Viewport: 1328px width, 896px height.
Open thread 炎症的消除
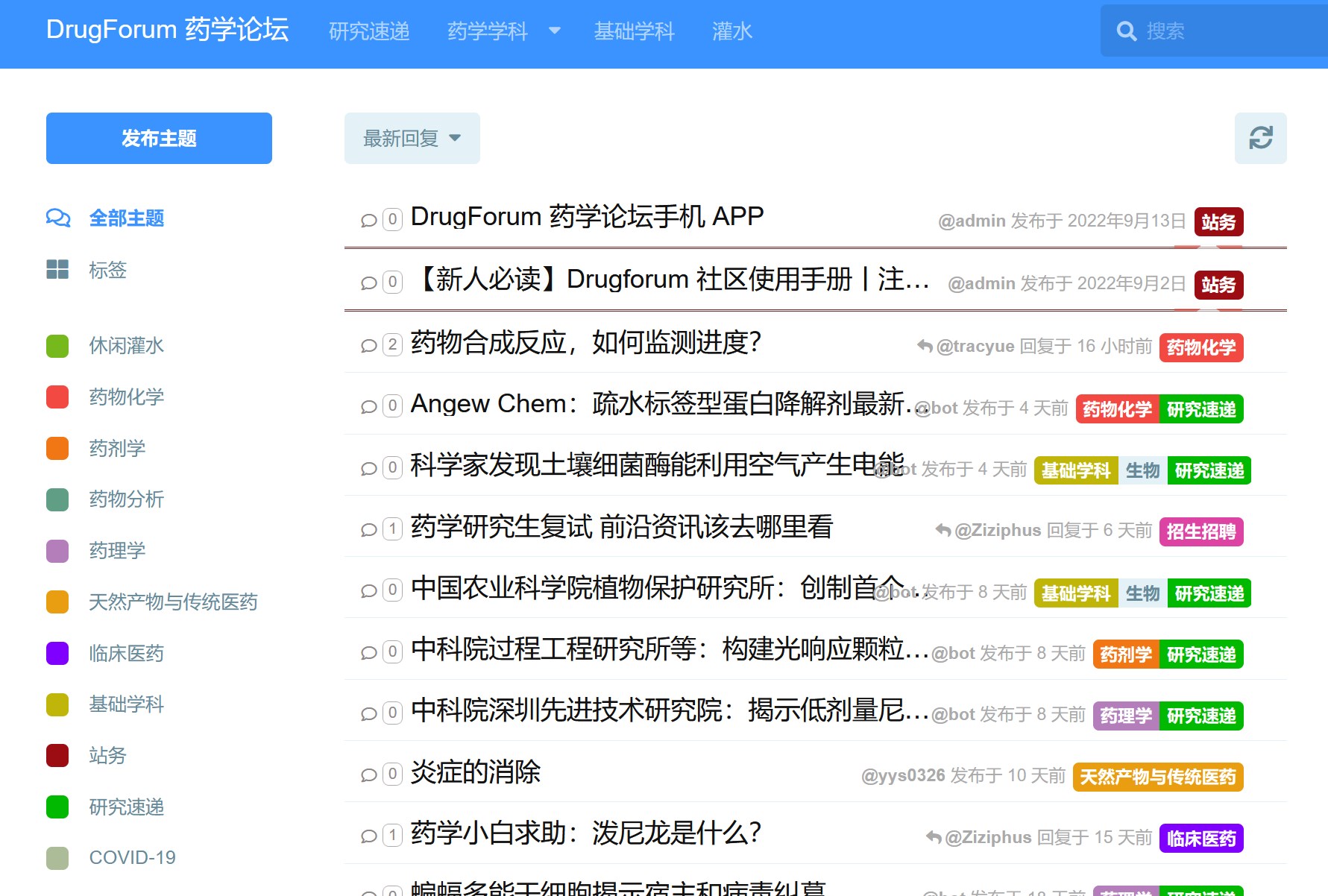[x=476, y=772]
